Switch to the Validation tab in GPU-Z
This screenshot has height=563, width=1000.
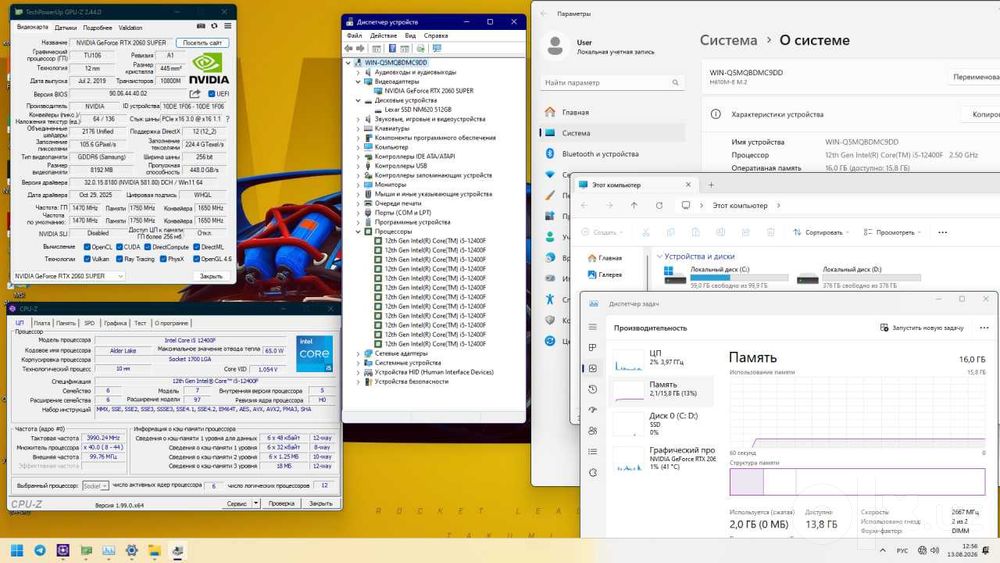pos(130,27)
